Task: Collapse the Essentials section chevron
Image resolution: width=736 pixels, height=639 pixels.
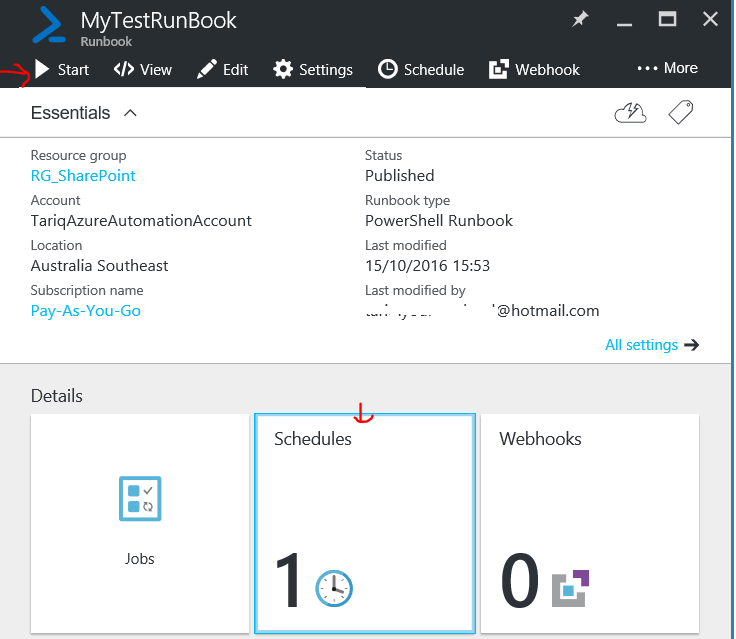Action: [130, 113]
